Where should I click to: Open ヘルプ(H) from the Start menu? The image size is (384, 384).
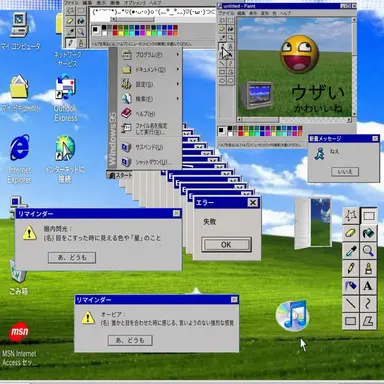point(150,113)
